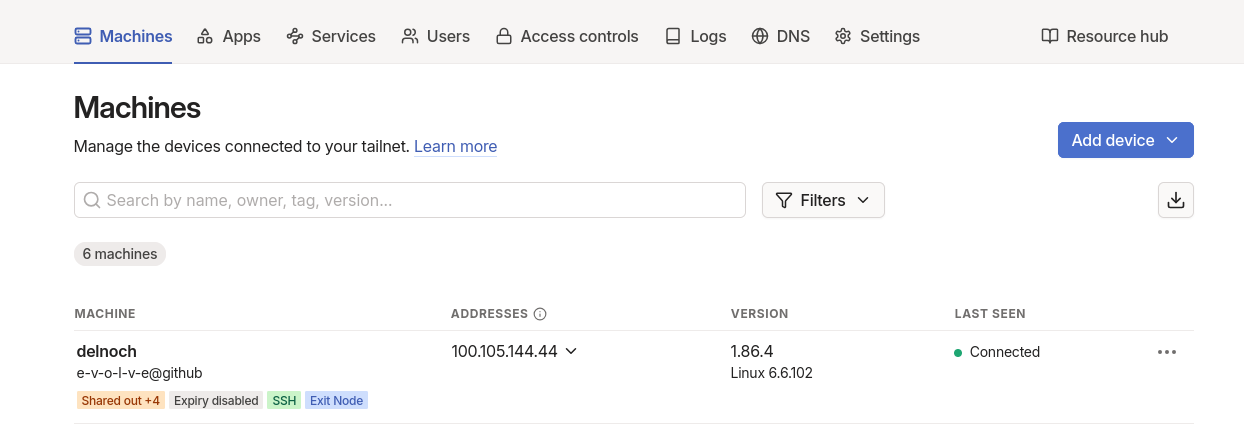Click the Settings gear icon
Screen dimensions: 1244x433
(843, 36)
